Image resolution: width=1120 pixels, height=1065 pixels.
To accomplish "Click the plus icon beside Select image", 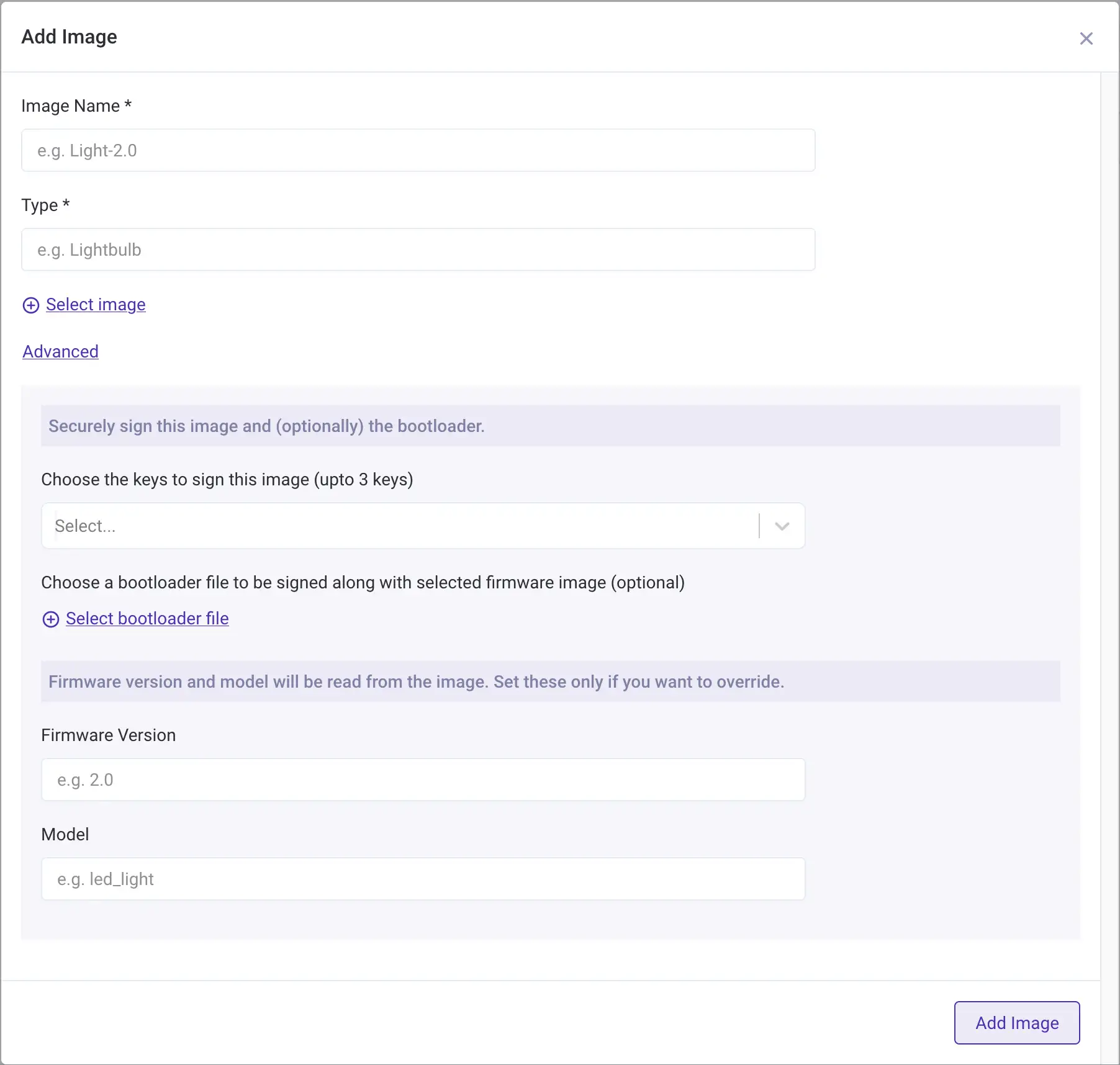I will [x=31, y=305].
